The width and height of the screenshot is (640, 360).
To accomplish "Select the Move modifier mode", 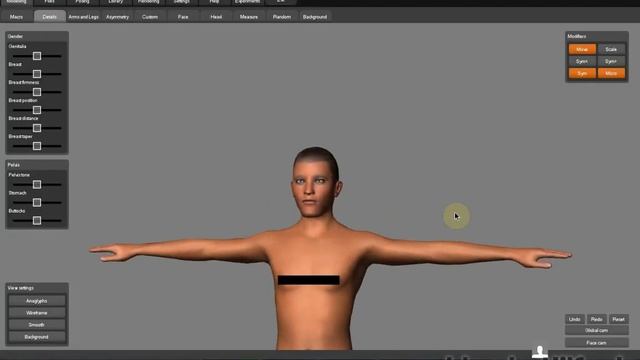I will (x=582, y=49).
